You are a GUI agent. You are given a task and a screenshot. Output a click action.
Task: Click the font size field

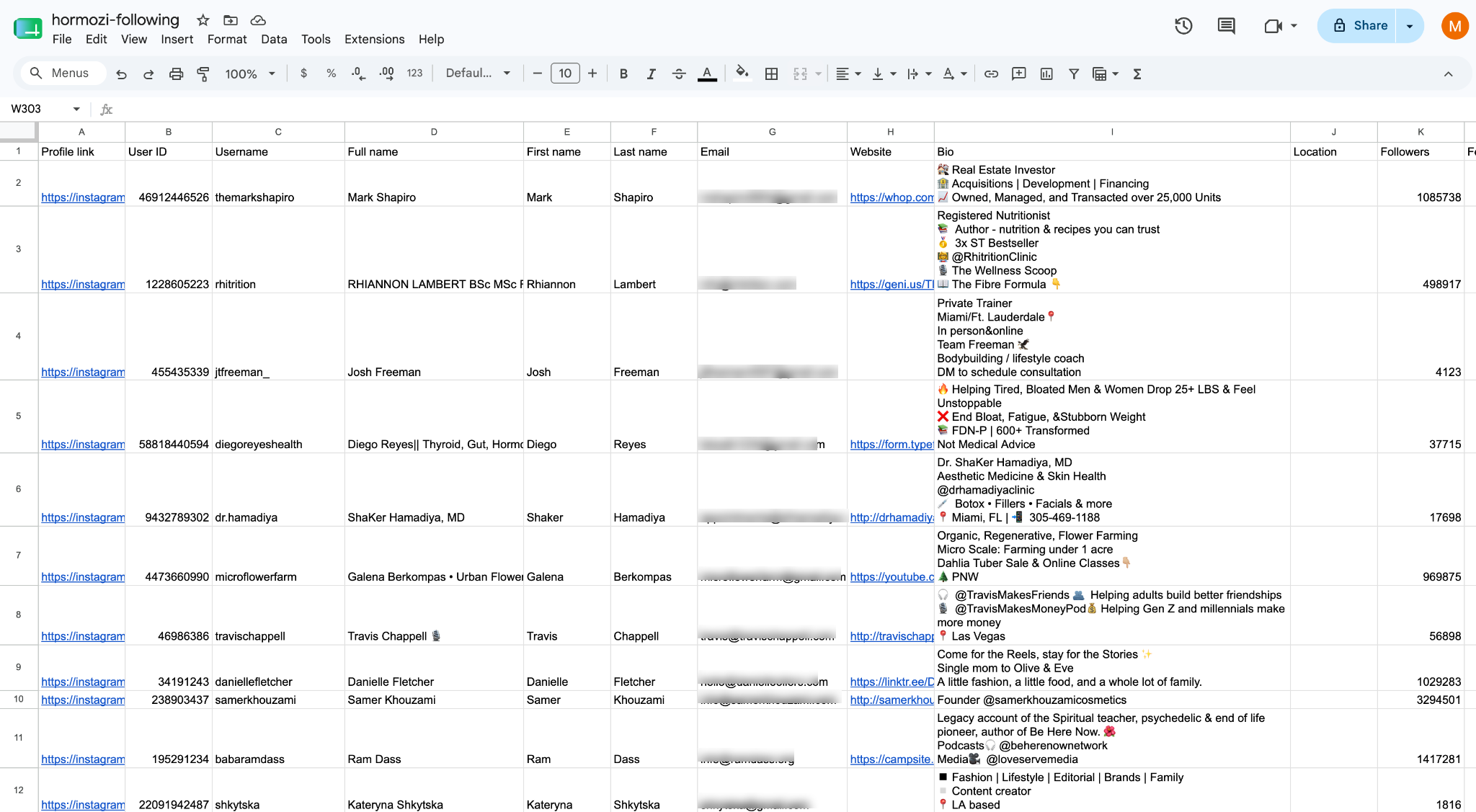click(565, 73)
